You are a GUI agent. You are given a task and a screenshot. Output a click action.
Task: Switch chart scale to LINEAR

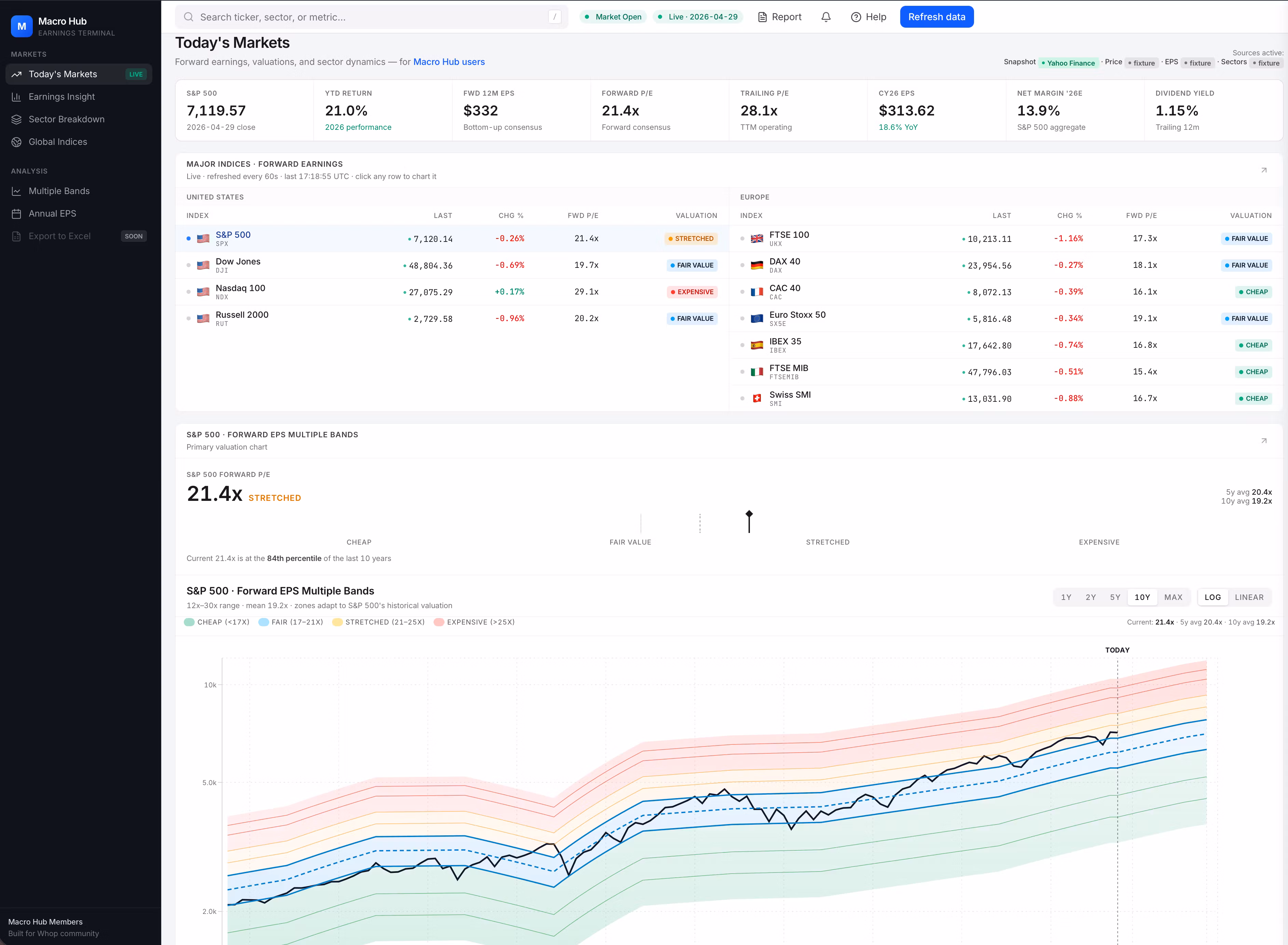pos(1249,597)
